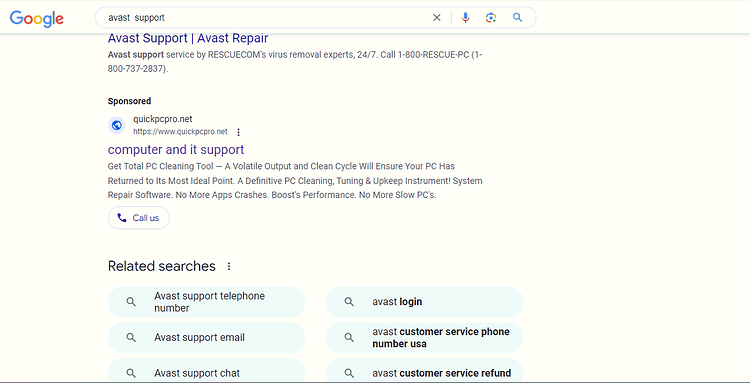Click the https://www.quickpcpro.net URL
Viewport: 750px width, 383px height.
[180, 131]
